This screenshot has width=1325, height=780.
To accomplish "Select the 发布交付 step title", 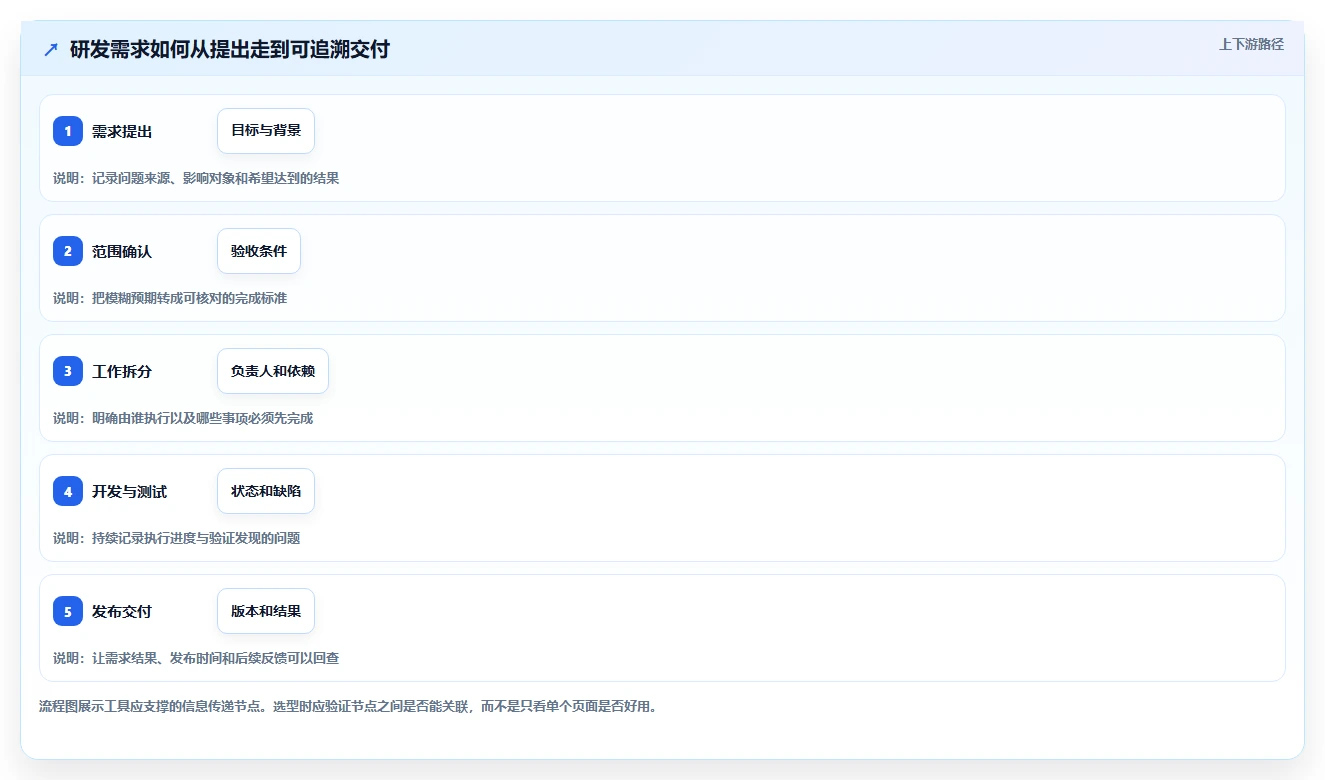I will (x=122, y=612).
